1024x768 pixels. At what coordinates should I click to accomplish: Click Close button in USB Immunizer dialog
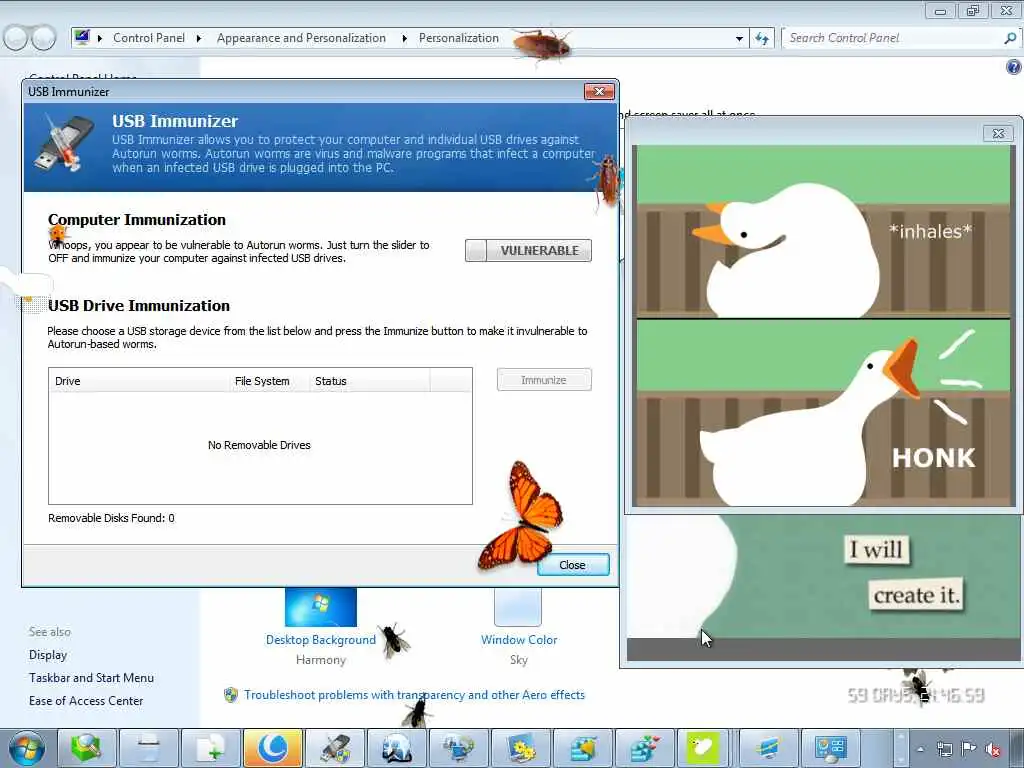click(x=573, y=565)
